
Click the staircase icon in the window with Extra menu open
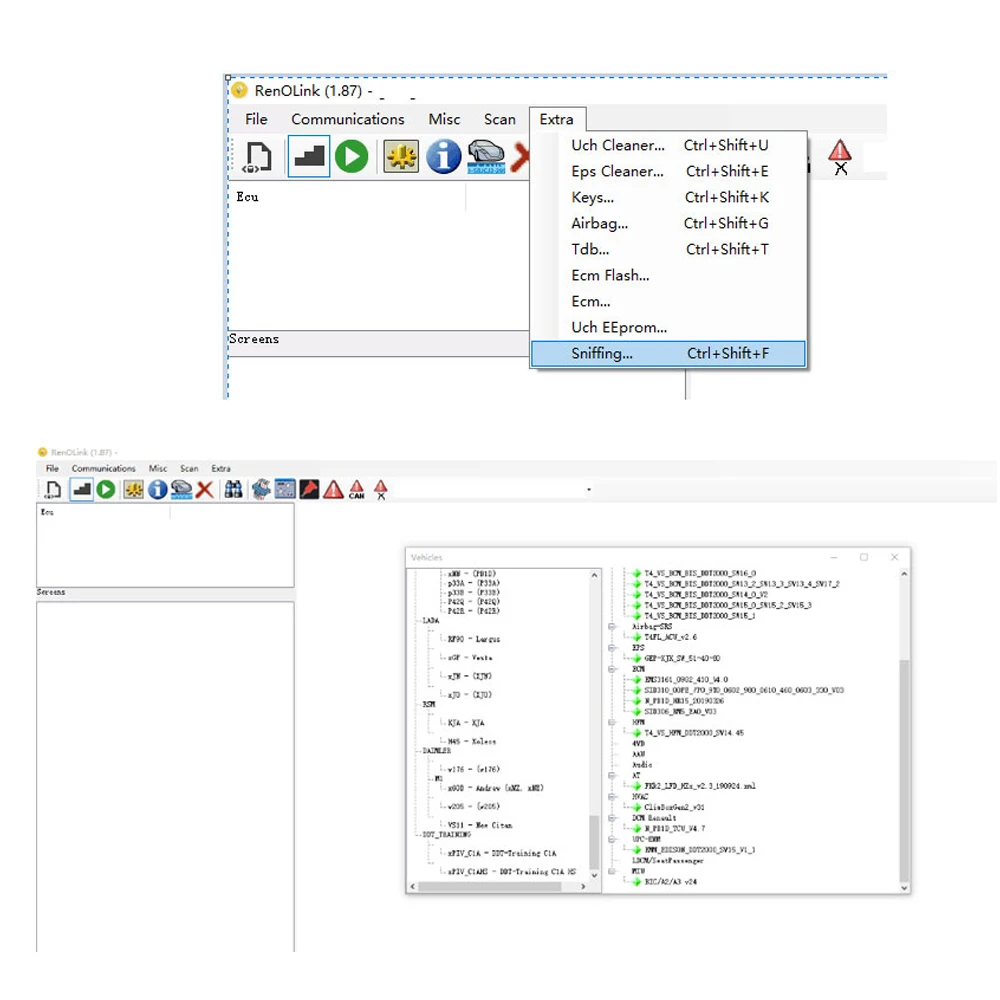(x=309, y=156)
